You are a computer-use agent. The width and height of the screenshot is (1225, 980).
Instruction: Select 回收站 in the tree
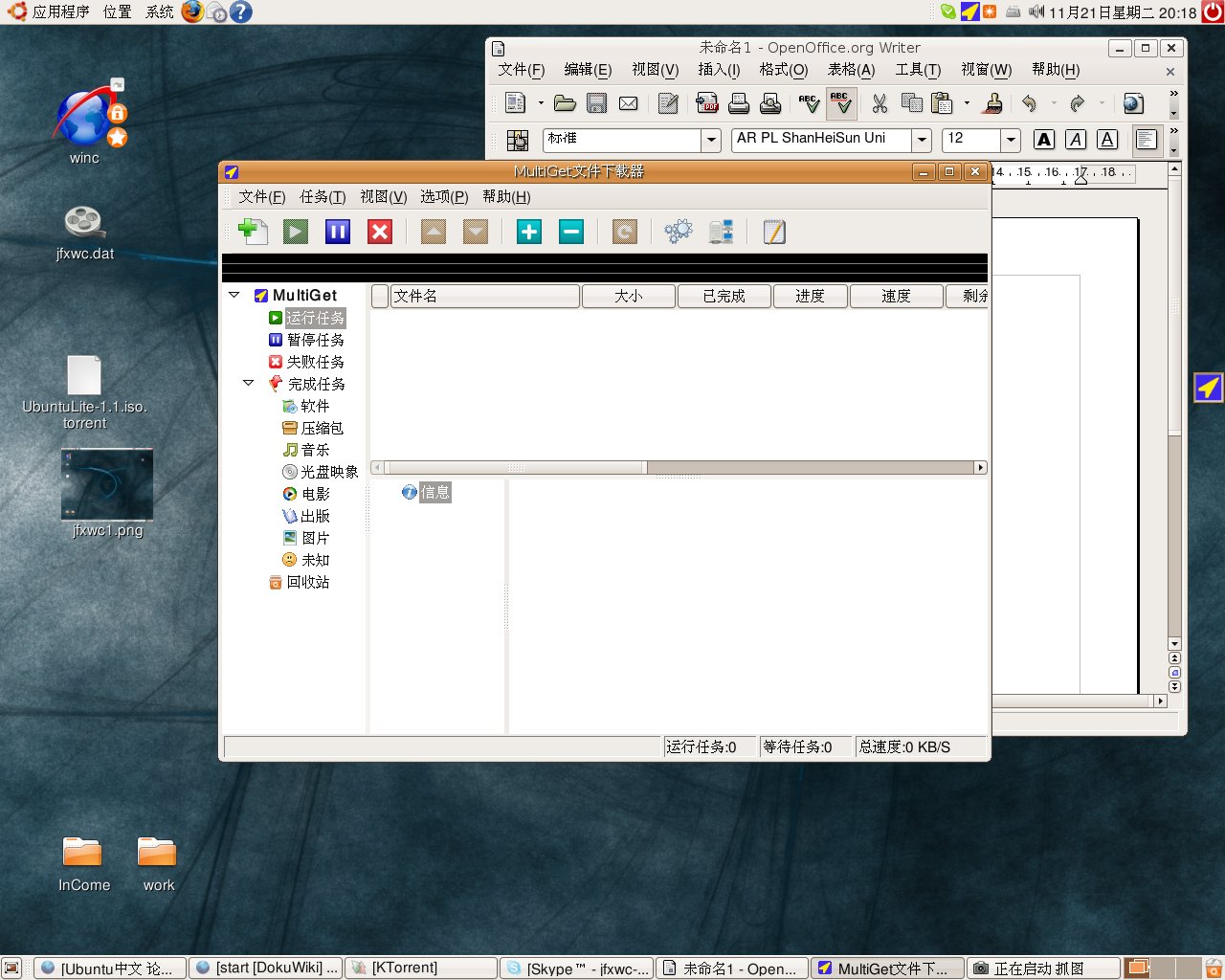[300, 582]
